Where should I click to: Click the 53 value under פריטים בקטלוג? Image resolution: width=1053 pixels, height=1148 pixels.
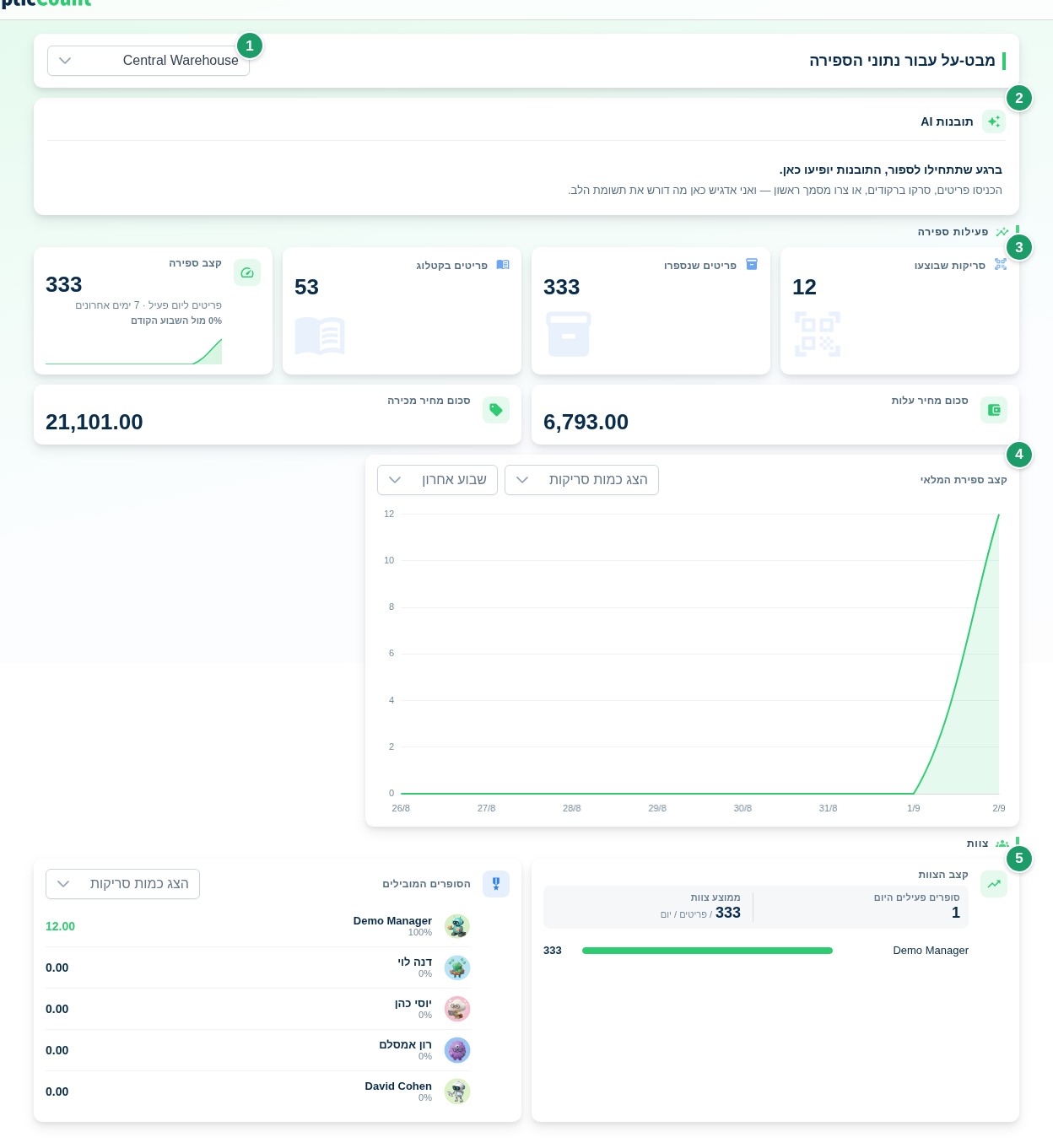point(306,287)
